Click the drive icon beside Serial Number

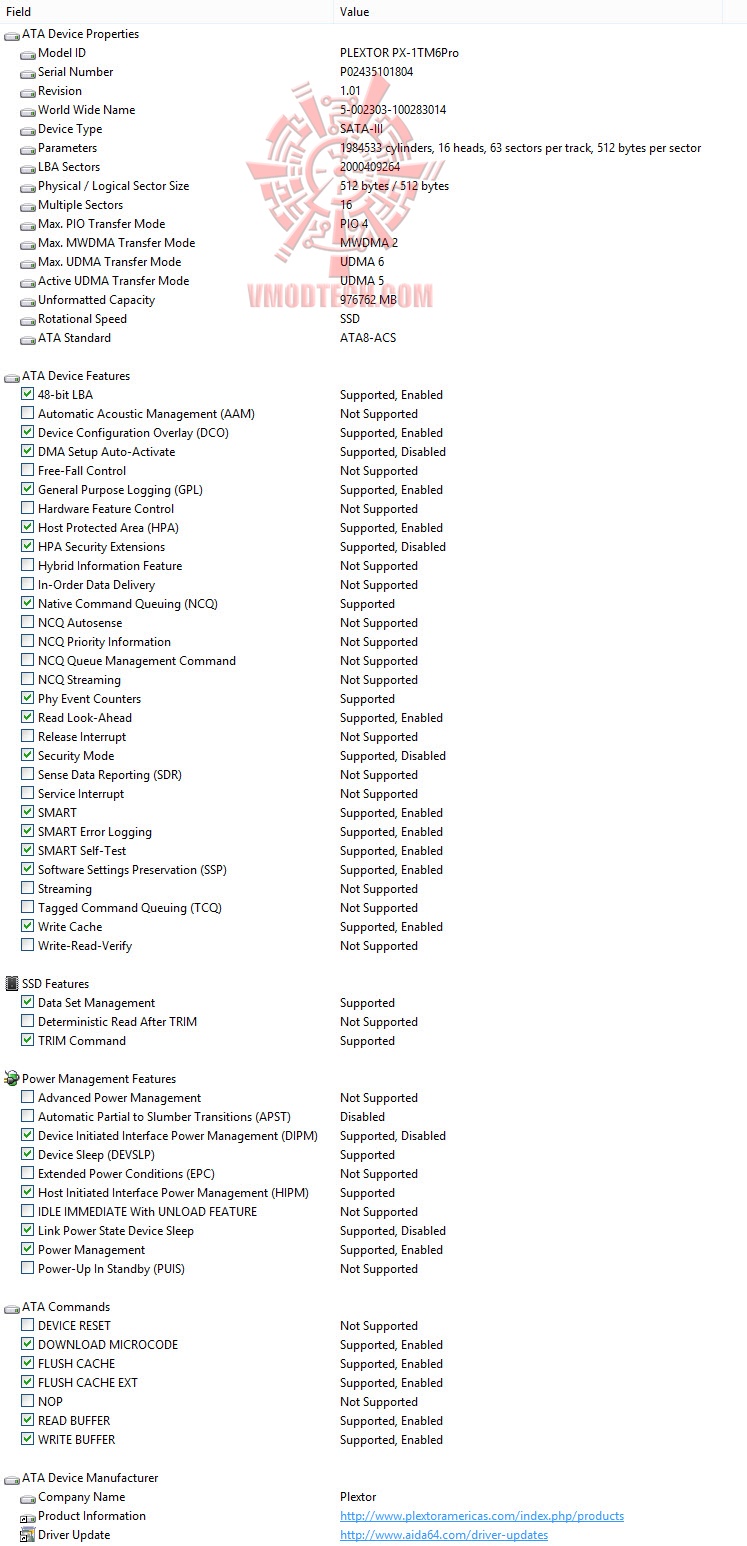[x=27, y=72]
